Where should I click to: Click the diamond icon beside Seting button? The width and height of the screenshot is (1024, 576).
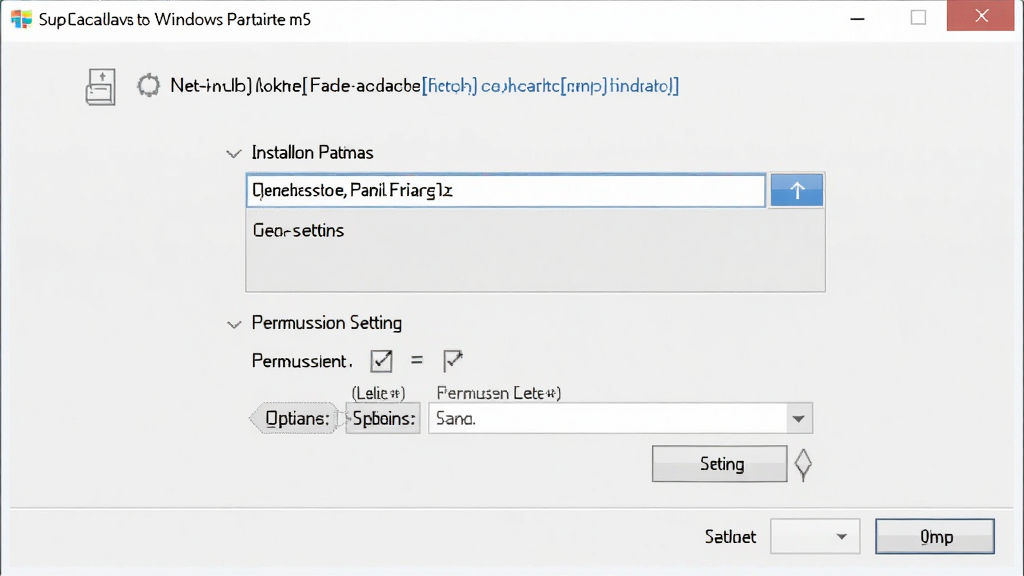pyautogui.click(x=803, y=465)
